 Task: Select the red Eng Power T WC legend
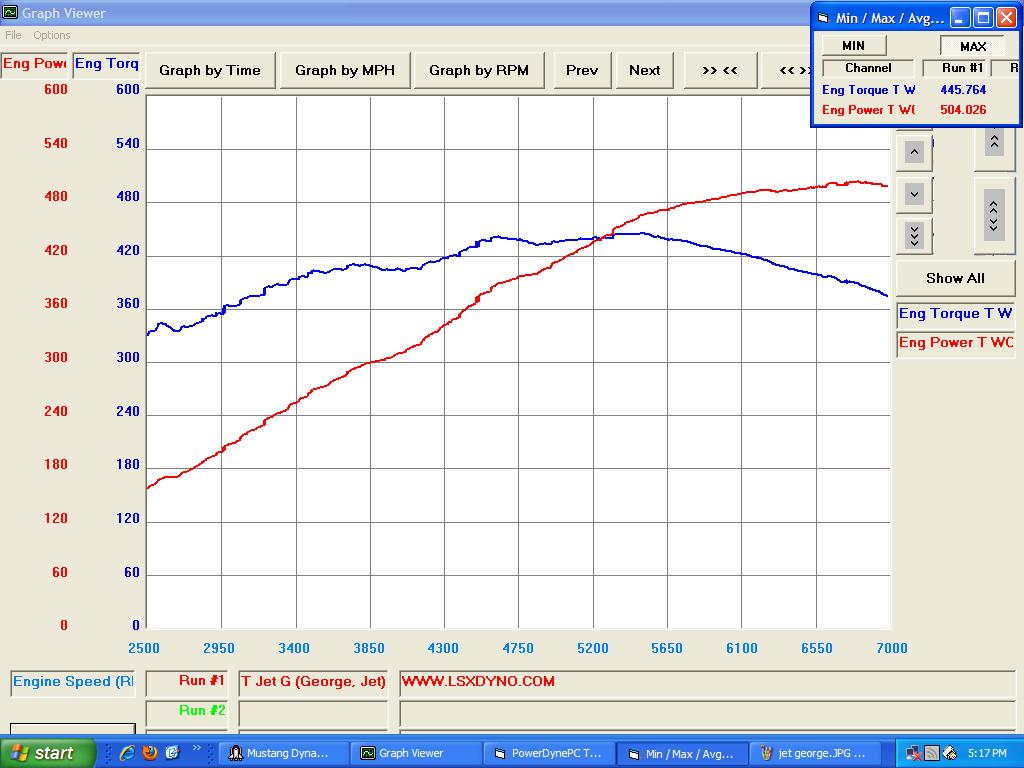pos(955,343)
